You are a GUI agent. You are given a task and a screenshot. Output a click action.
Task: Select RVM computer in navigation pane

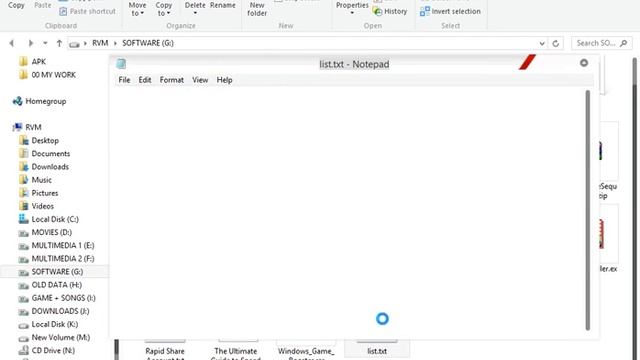[x=33, y=127]
